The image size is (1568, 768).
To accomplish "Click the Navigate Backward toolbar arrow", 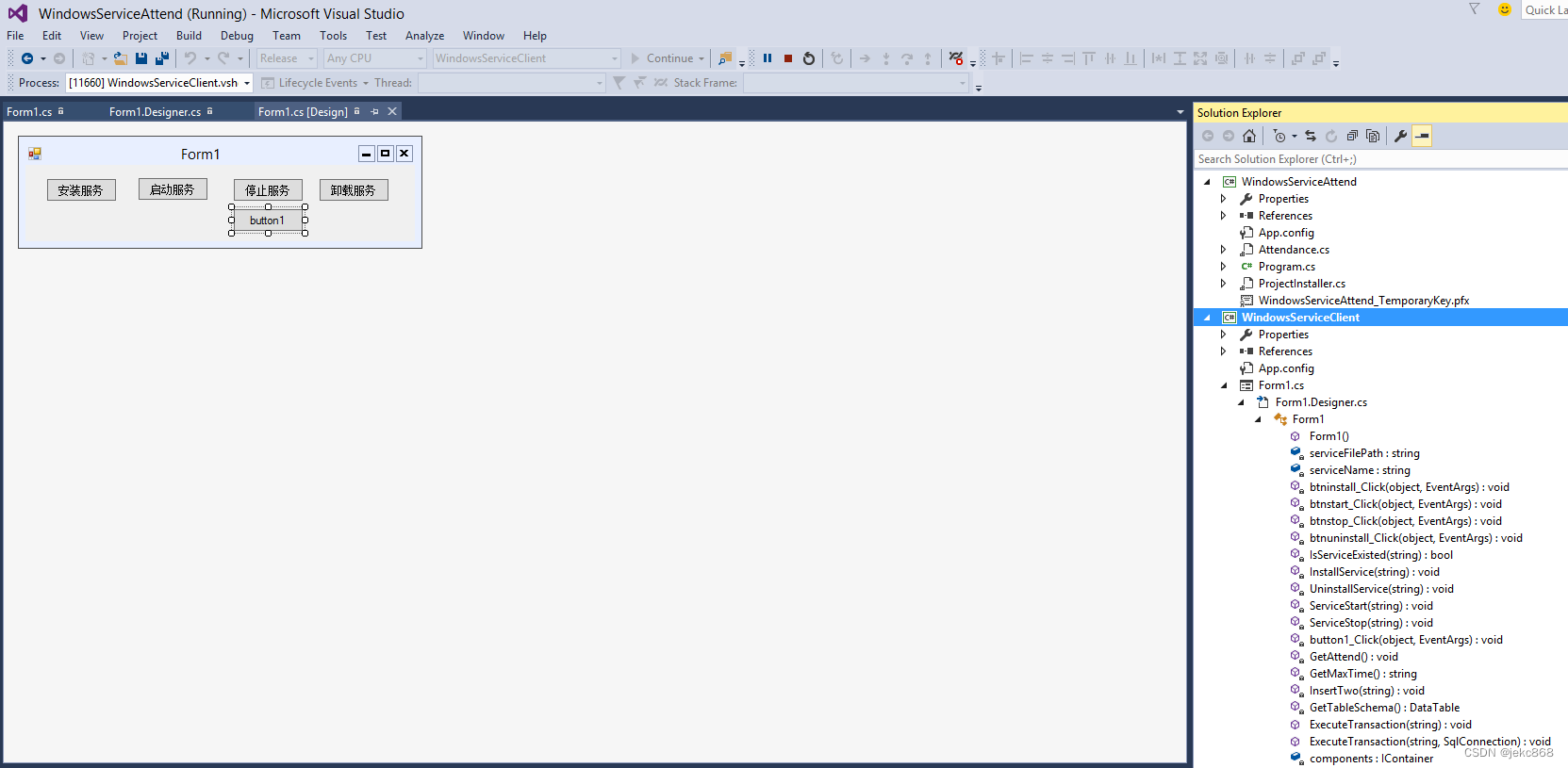I will [x=27, y=58].
